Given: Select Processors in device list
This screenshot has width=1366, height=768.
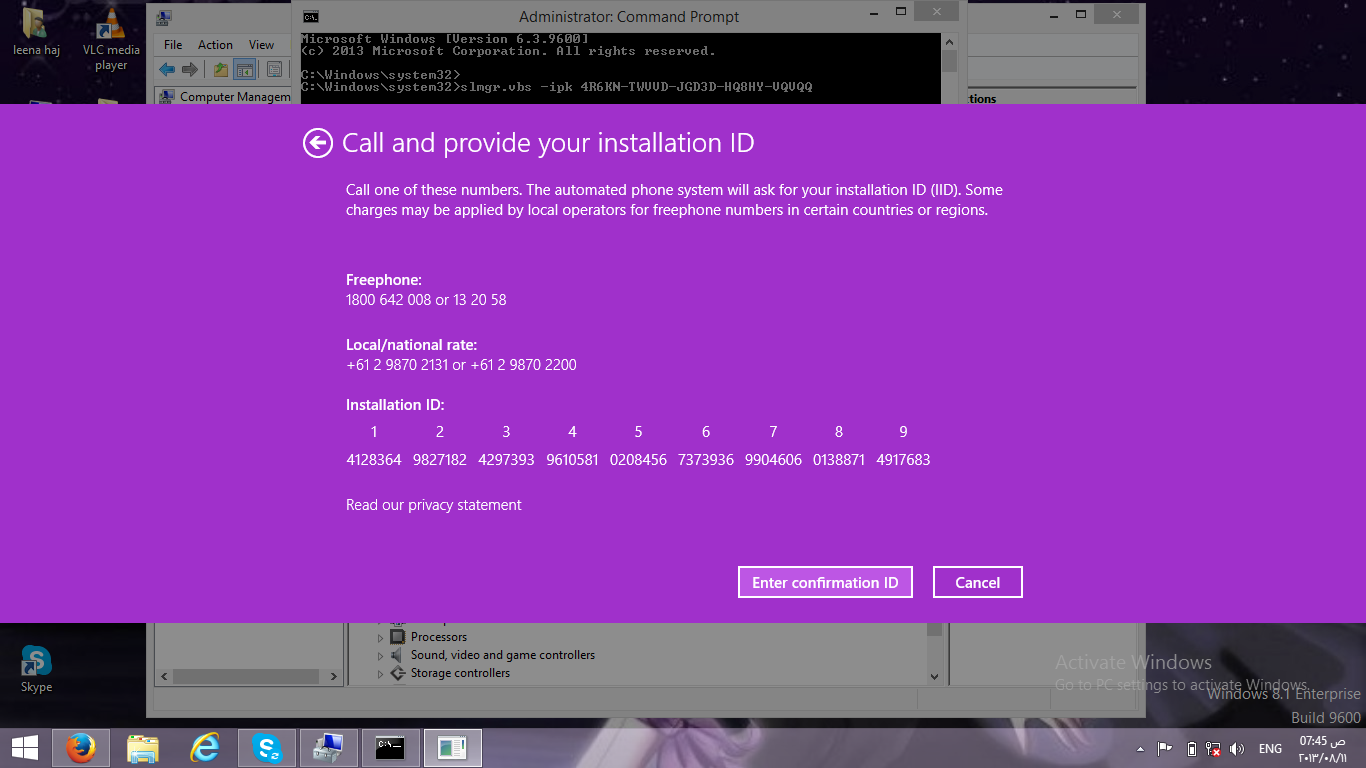Looking at the screenshot, I should pyautogui.click(x=438, y=637).
